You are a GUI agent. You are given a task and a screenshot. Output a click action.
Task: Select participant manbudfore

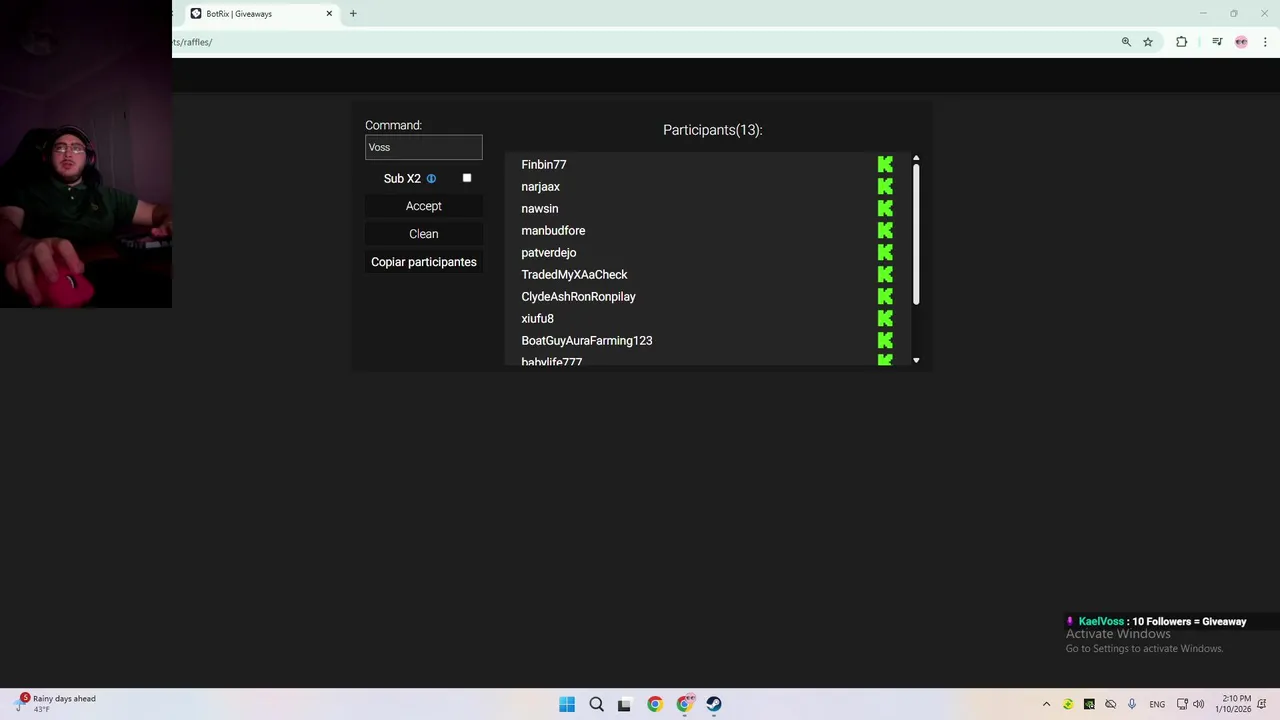(553, 230)
